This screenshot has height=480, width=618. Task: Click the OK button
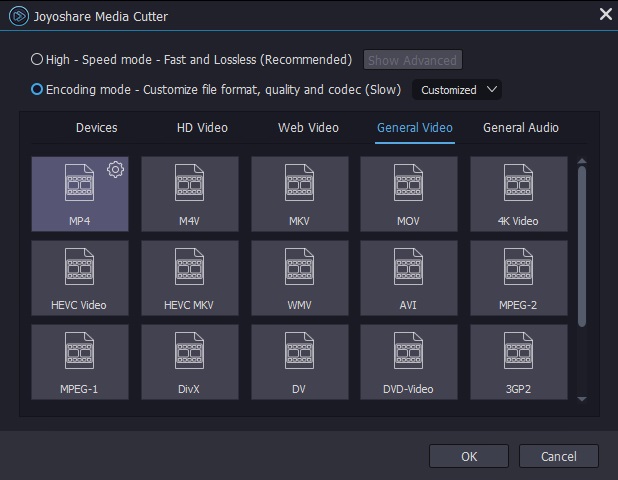[469, 456]
